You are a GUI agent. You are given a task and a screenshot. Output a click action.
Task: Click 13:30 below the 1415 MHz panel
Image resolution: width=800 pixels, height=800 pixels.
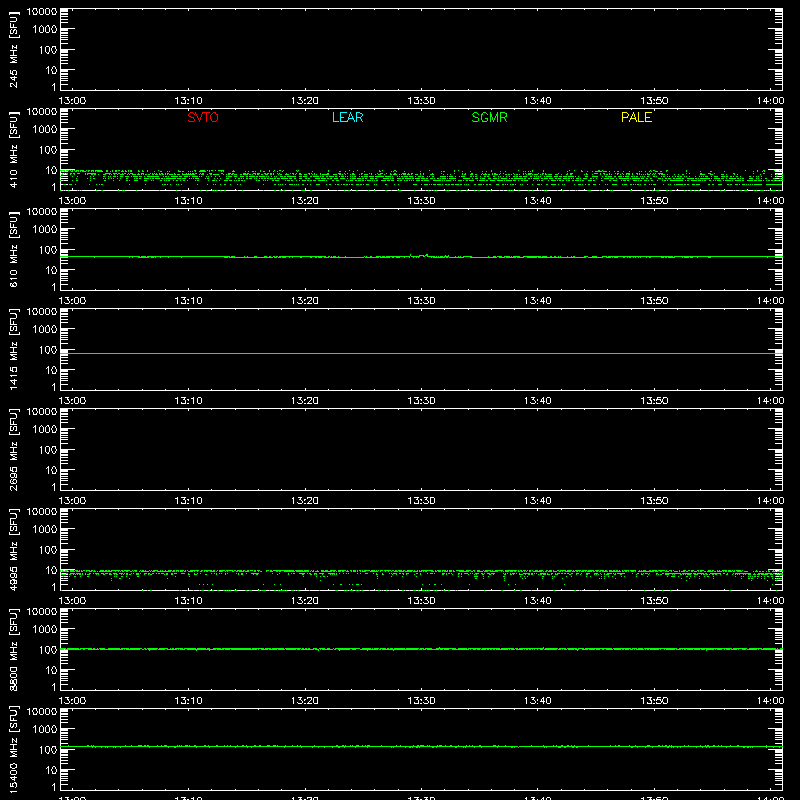(x=421, y=401)
